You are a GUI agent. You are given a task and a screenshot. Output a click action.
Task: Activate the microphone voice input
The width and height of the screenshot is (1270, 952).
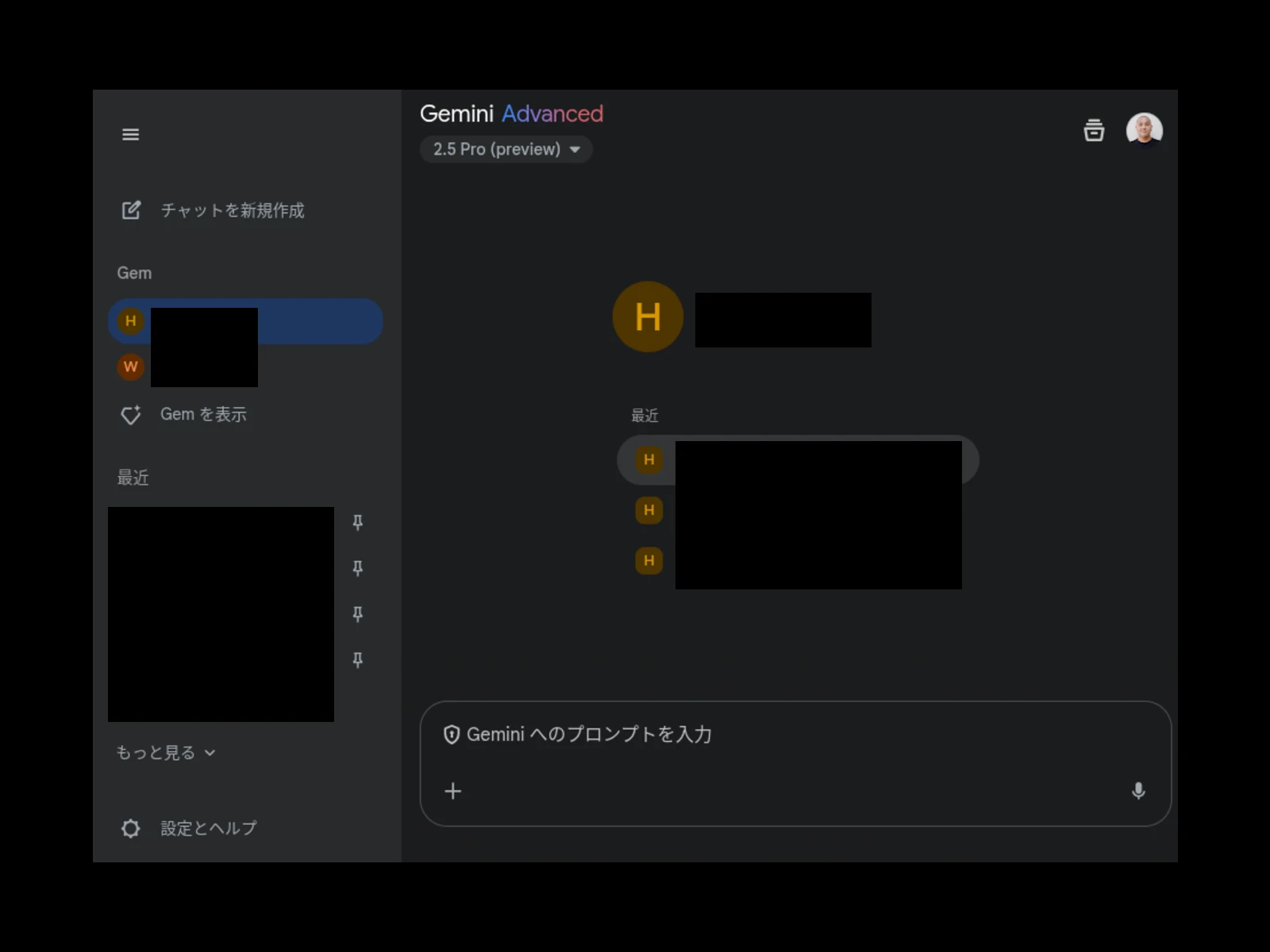tap(1138, 791)
